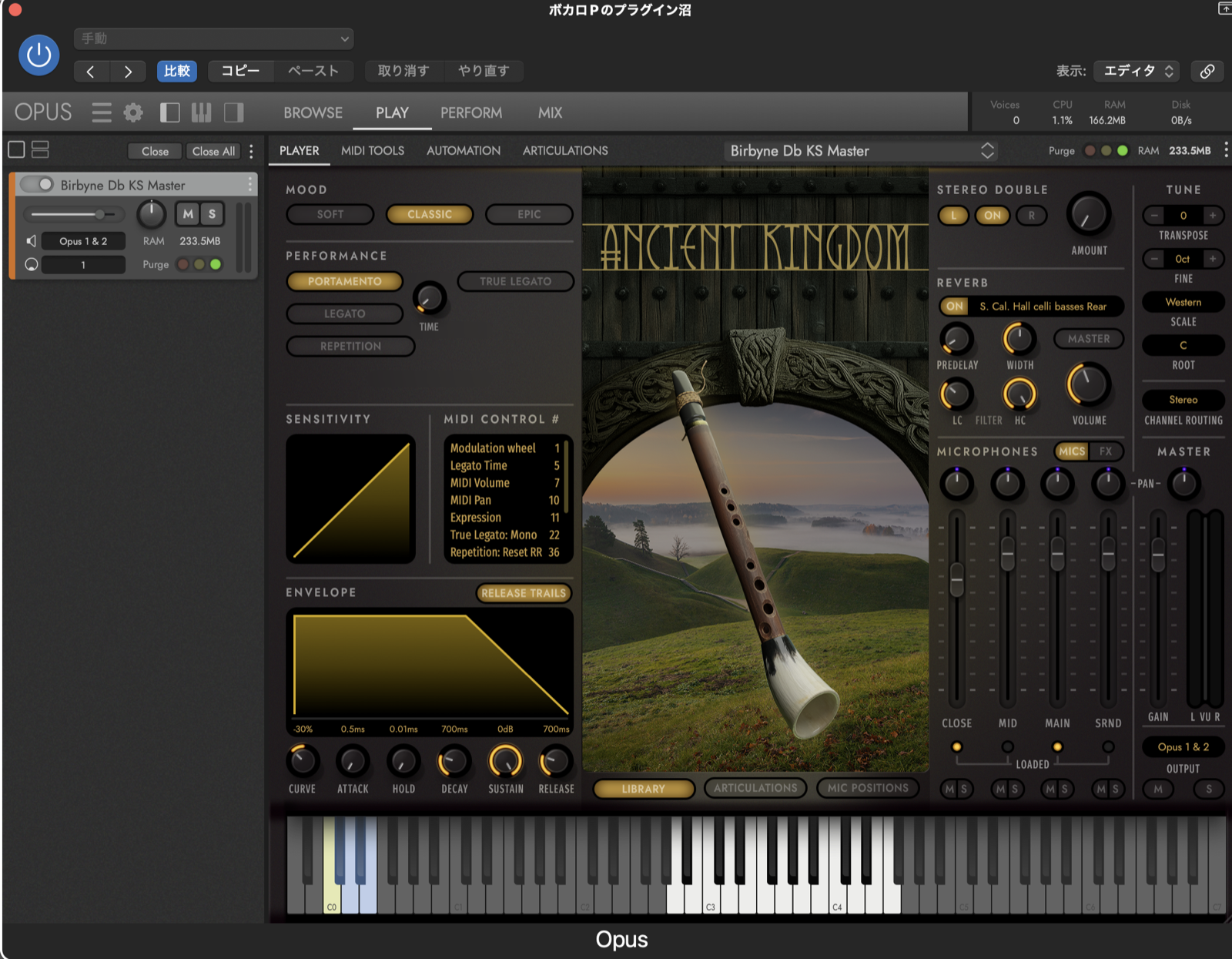Viewport: 1232px width, 959px height.
Task: Enable PORTAMENTO performance mode
Action: [345, 281]
